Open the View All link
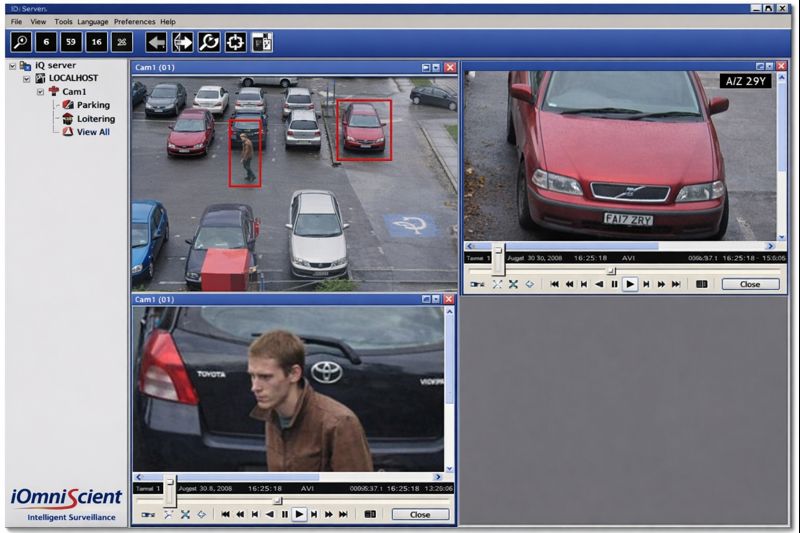Viewport: 800px width, 533px height. pyautogui.click(x=93, y=132)
